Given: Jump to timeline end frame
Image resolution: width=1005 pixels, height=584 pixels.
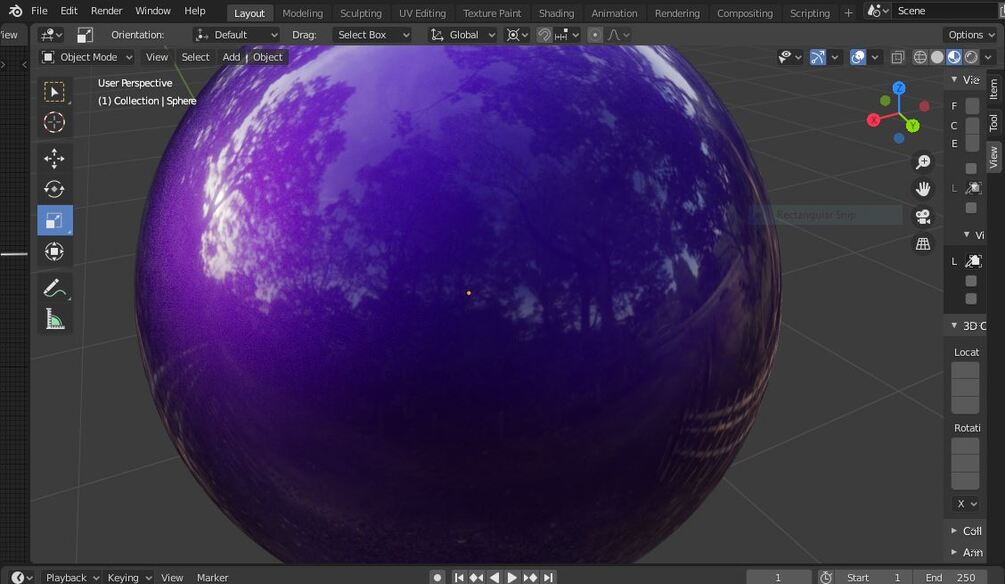Looking at the screenshot, I should 548,578.
